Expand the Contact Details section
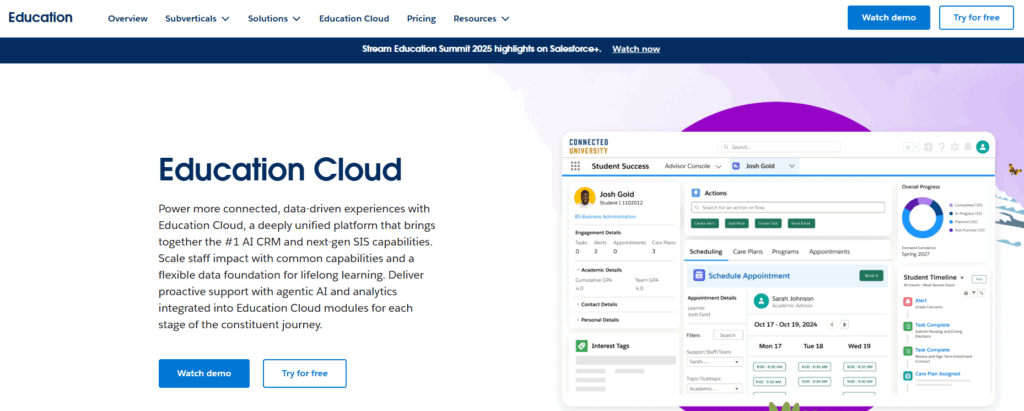Viewport: 1024px width, 411px height. 597,304
